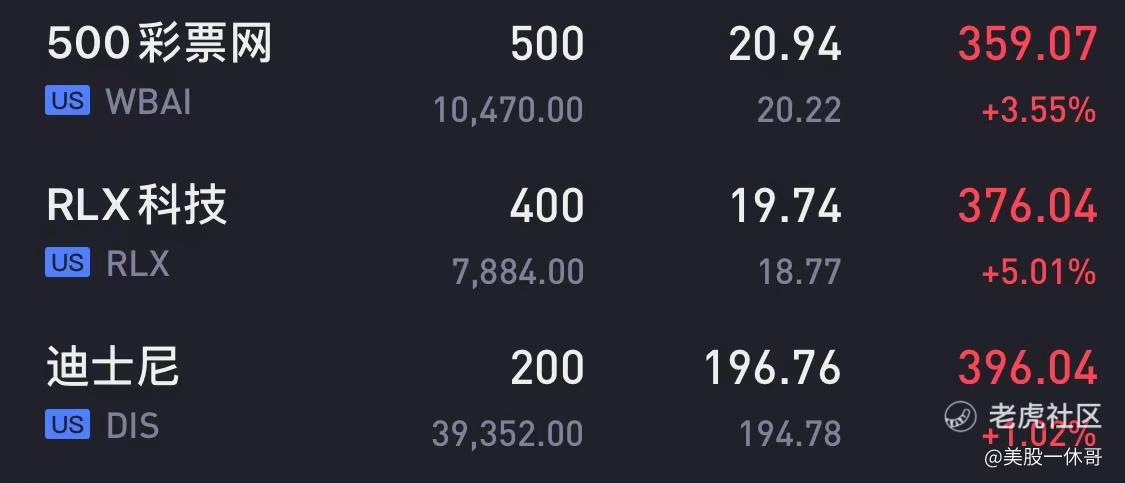
Task: Open the 老虎社区 watermark text
Action: coord(1044,416)
